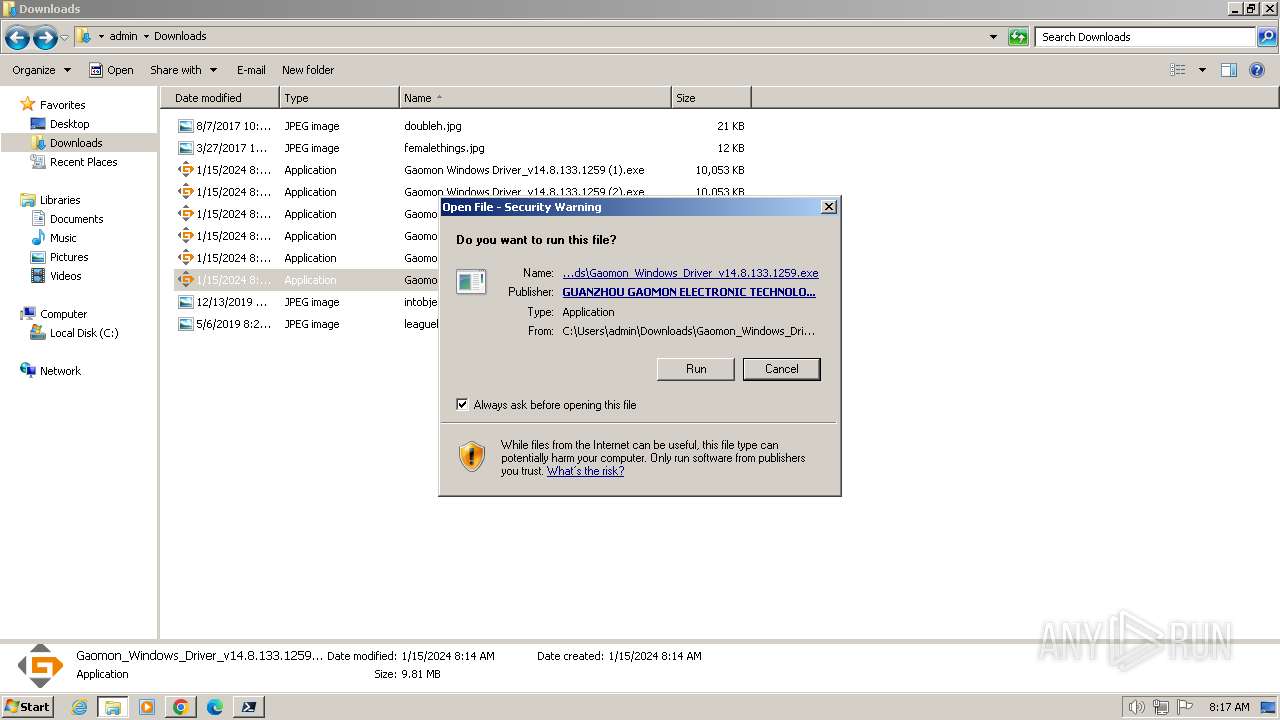Open the Start menu
The image size is (1280, 720).
coord(28,706)
